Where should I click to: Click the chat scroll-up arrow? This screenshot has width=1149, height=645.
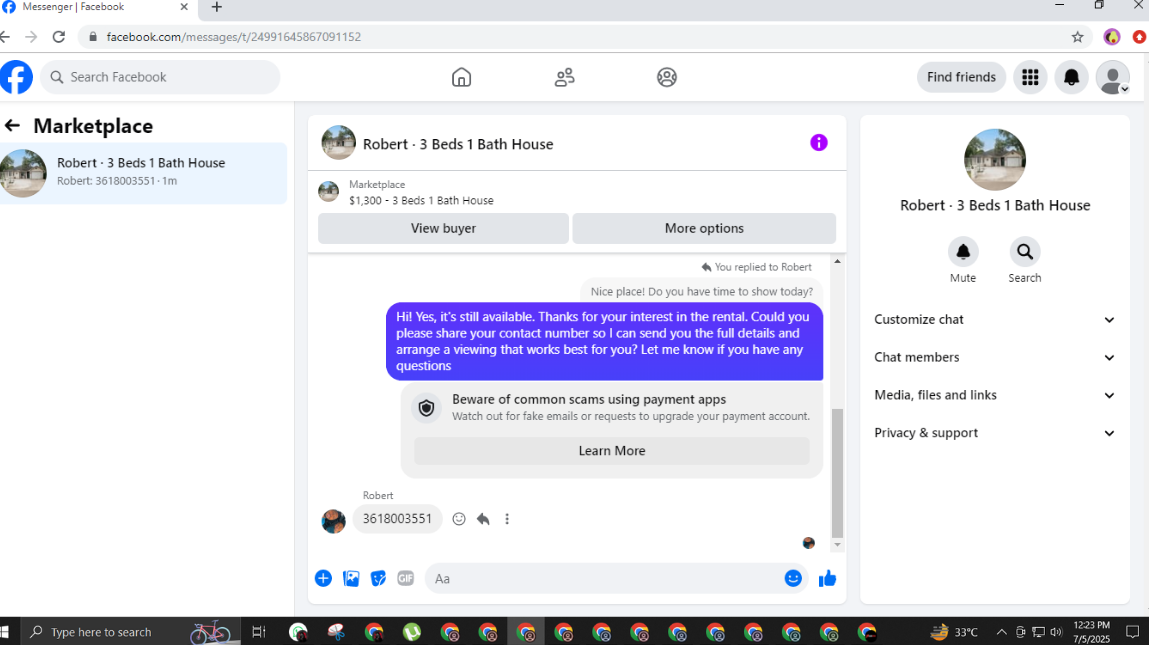click(x=837, y=261)
